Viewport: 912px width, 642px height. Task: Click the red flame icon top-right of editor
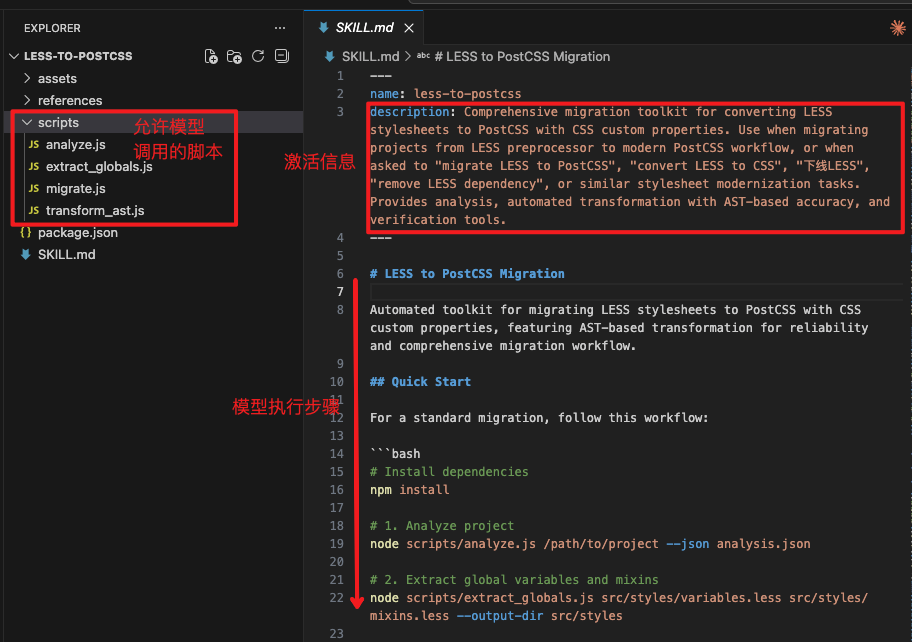tap(897, 29)
